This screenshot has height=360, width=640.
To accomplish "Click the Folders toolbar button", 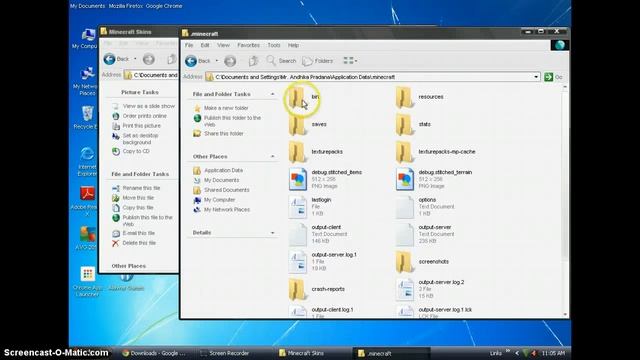I will (318, 61).
